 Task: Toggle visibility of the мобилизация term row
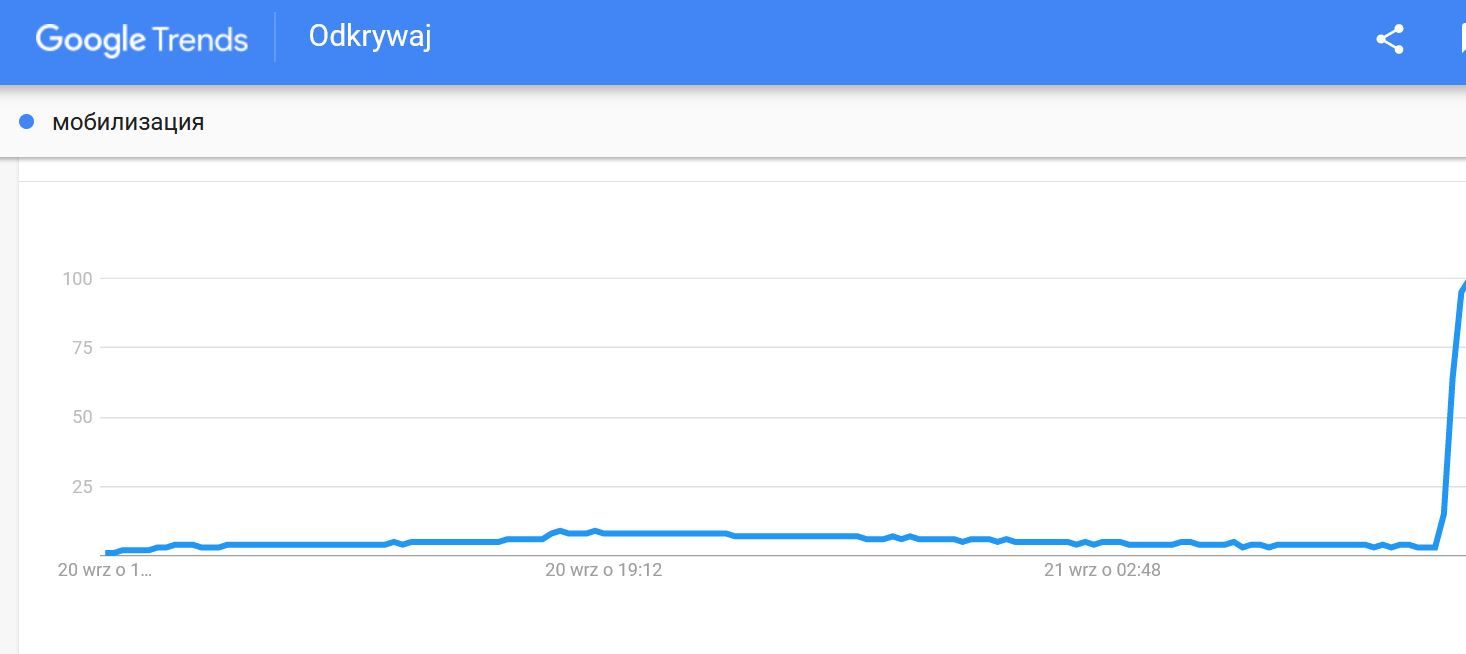coord(128,121)
